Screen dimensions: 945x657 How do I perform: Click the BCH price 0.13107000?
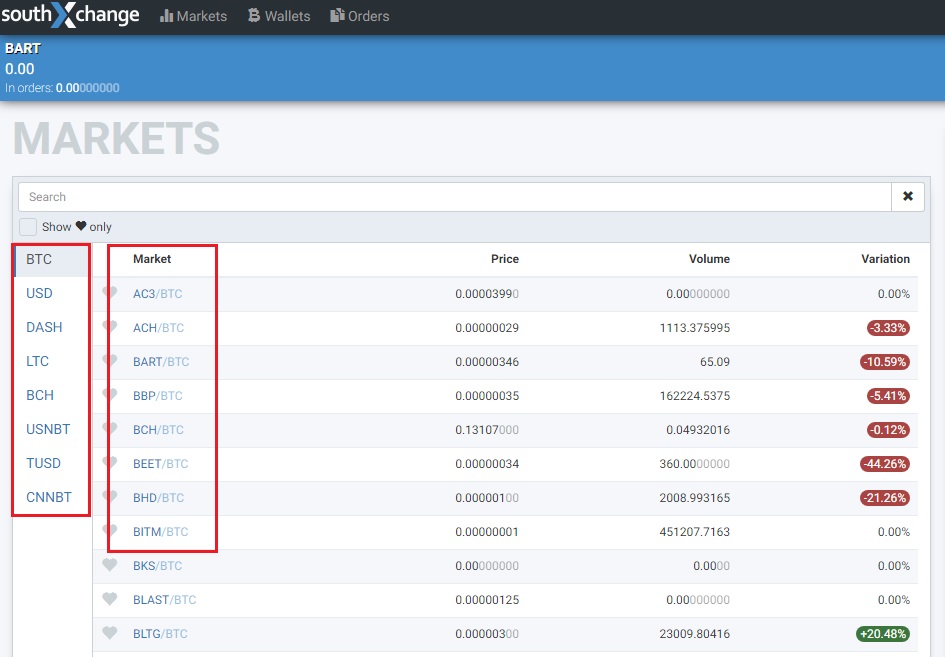487,430
